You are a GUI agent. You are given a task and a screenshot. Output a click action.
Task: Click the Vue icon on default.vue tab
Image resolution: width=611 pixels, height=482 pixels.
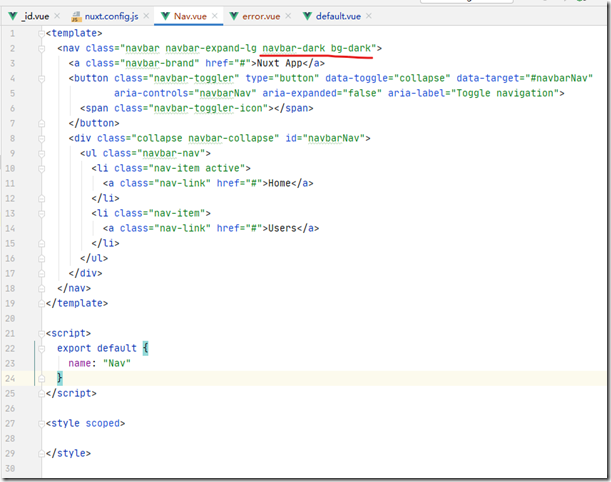pyautogui.click(x=307, y=16)
